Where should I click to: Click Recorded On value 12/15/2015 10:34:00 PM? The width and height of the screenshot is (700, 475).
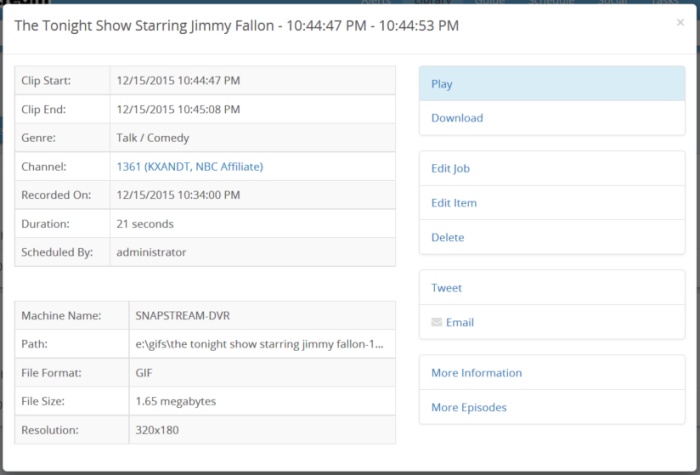pyautogui.click(x=178, y=195)
